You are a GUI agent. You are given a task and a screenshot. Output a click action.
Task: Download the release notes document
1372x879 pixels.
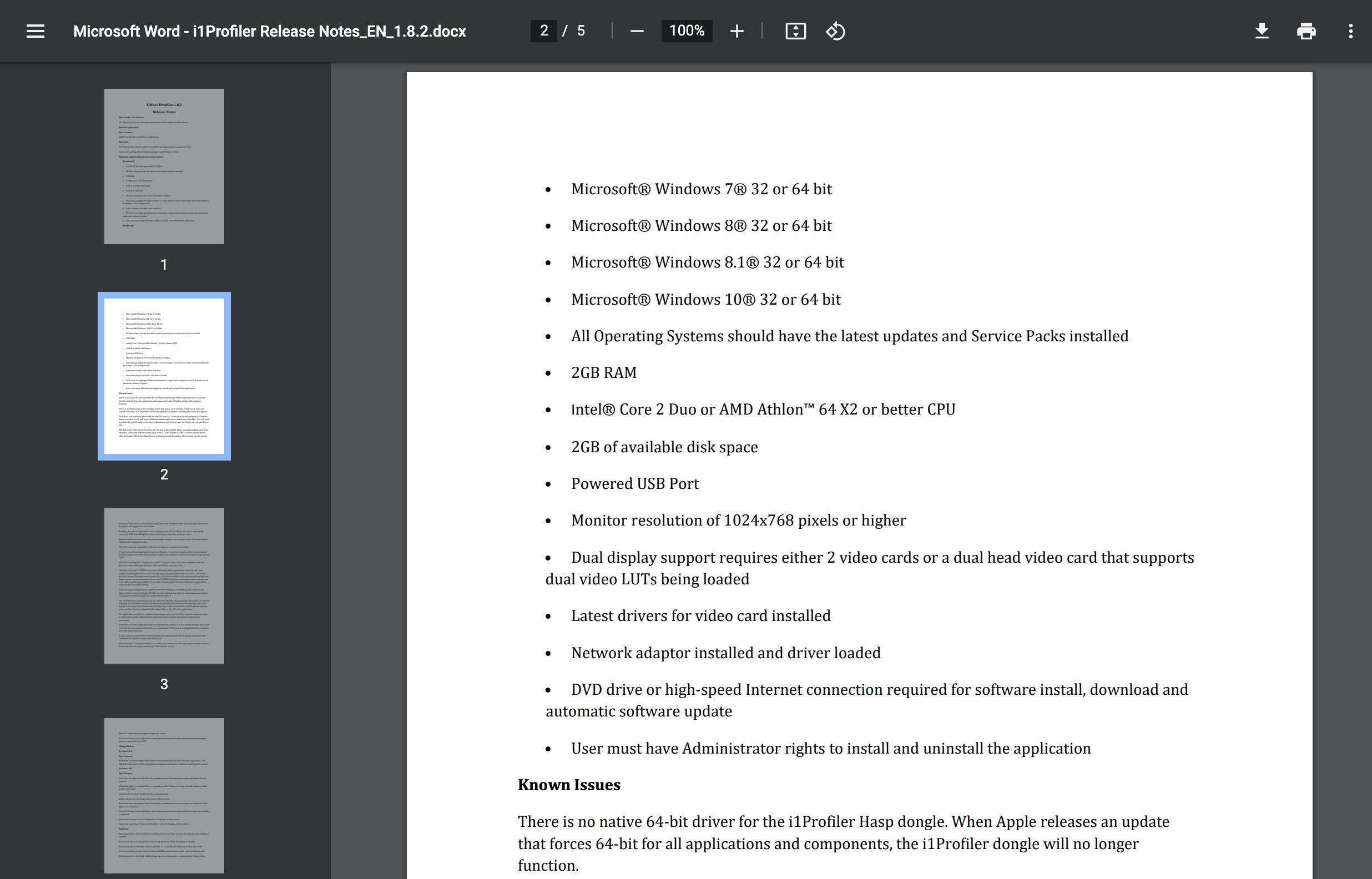pyautogui.click(x=1262, y=31)
